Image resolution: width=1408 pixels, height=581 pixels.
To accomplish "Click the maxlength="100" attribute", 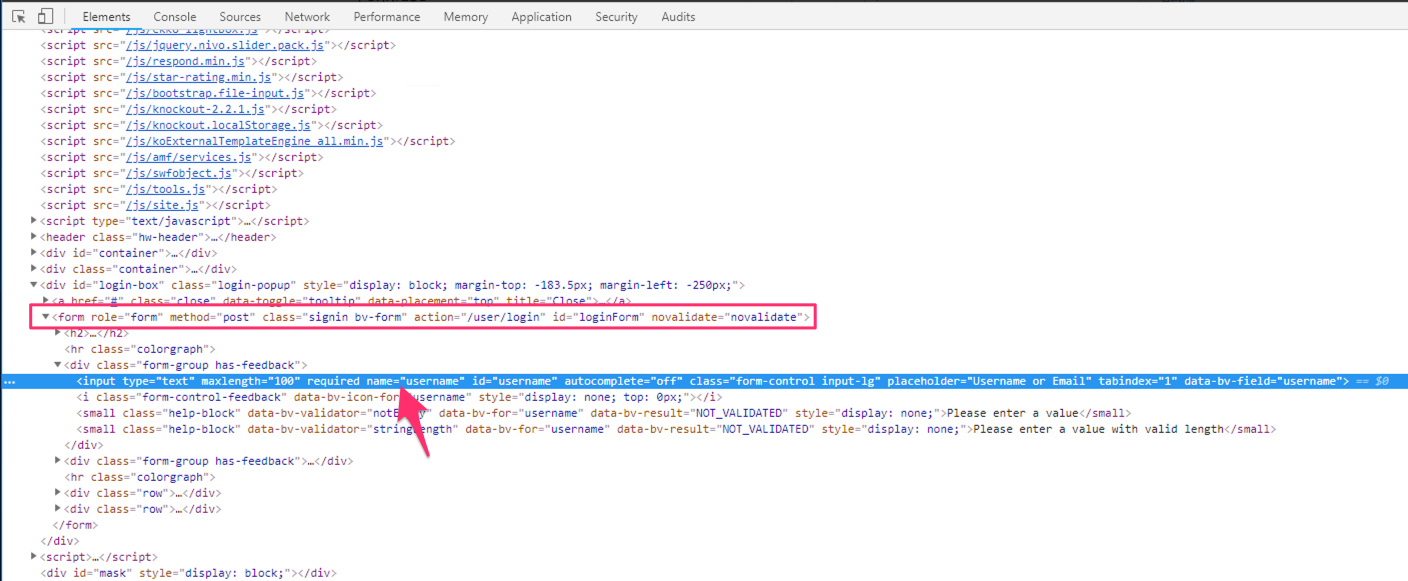I will (251, 381).
